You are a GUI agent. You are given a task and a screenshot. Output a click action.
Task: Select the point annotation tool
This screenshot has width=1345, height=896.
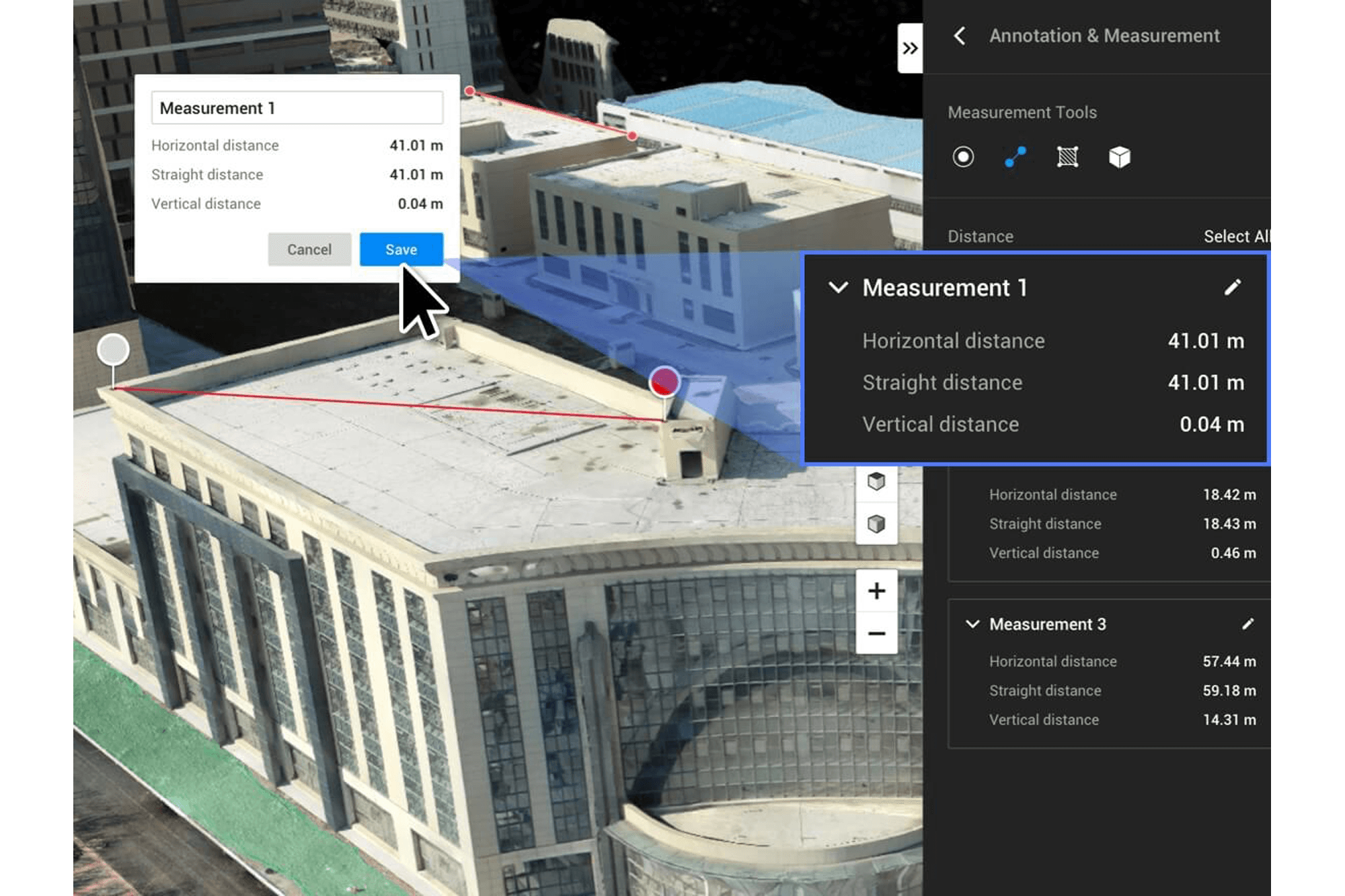(963, 157)
